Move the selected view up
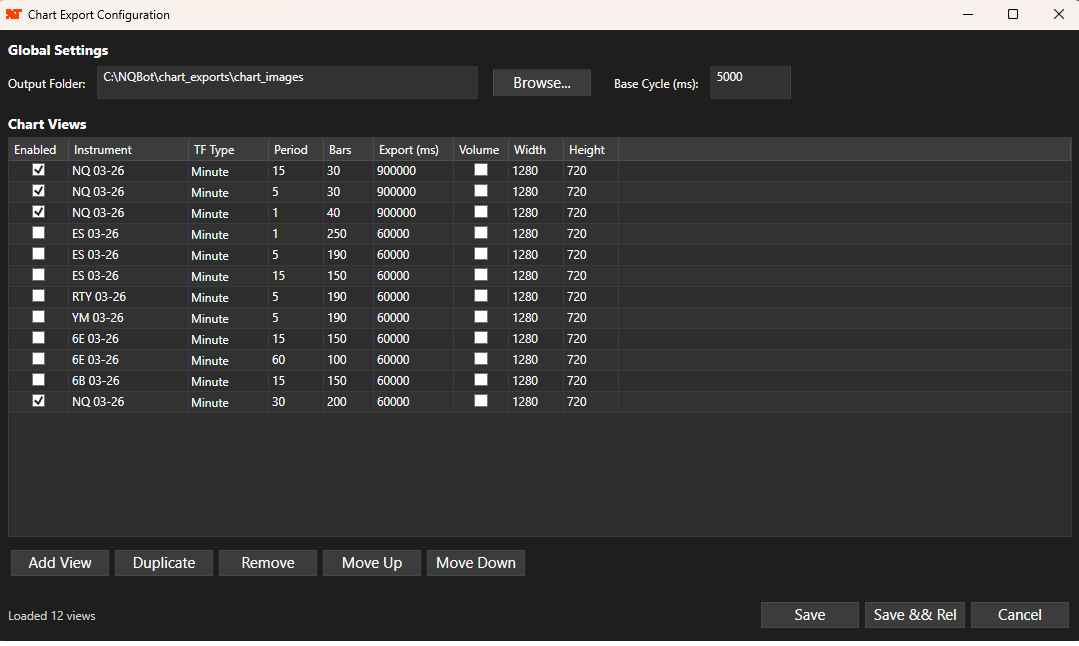 point(371,562)
